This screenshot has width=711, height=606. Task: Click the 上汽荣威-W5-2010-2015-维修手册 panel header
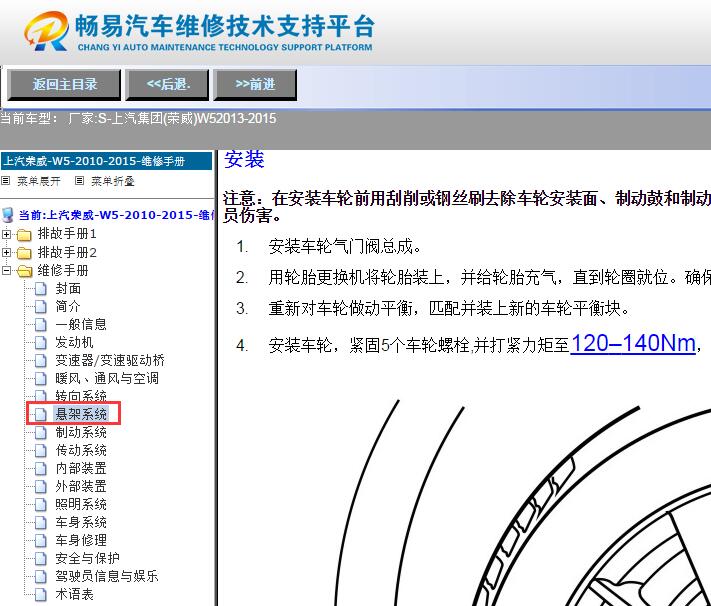point(107,161)
